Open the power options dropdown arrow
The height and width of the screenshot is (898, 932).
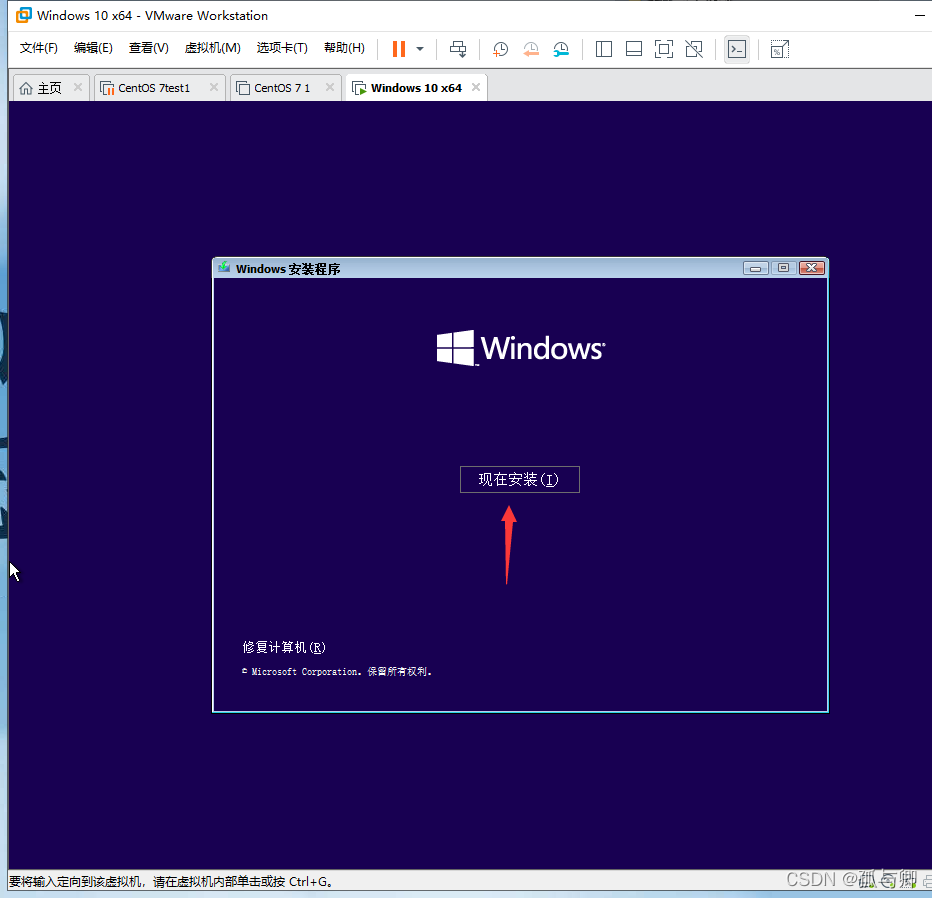[420, 49]
